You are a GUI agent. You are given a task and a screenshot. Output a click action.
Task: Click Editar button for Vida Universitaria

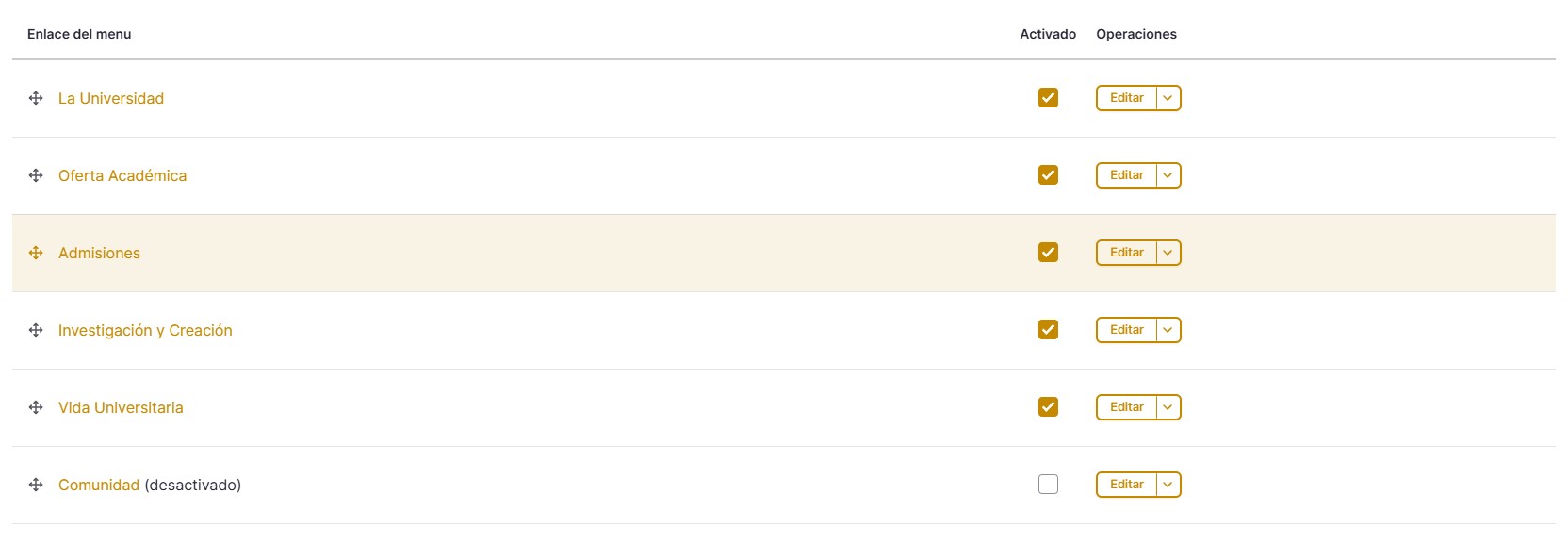click(x=1126, y=407)
